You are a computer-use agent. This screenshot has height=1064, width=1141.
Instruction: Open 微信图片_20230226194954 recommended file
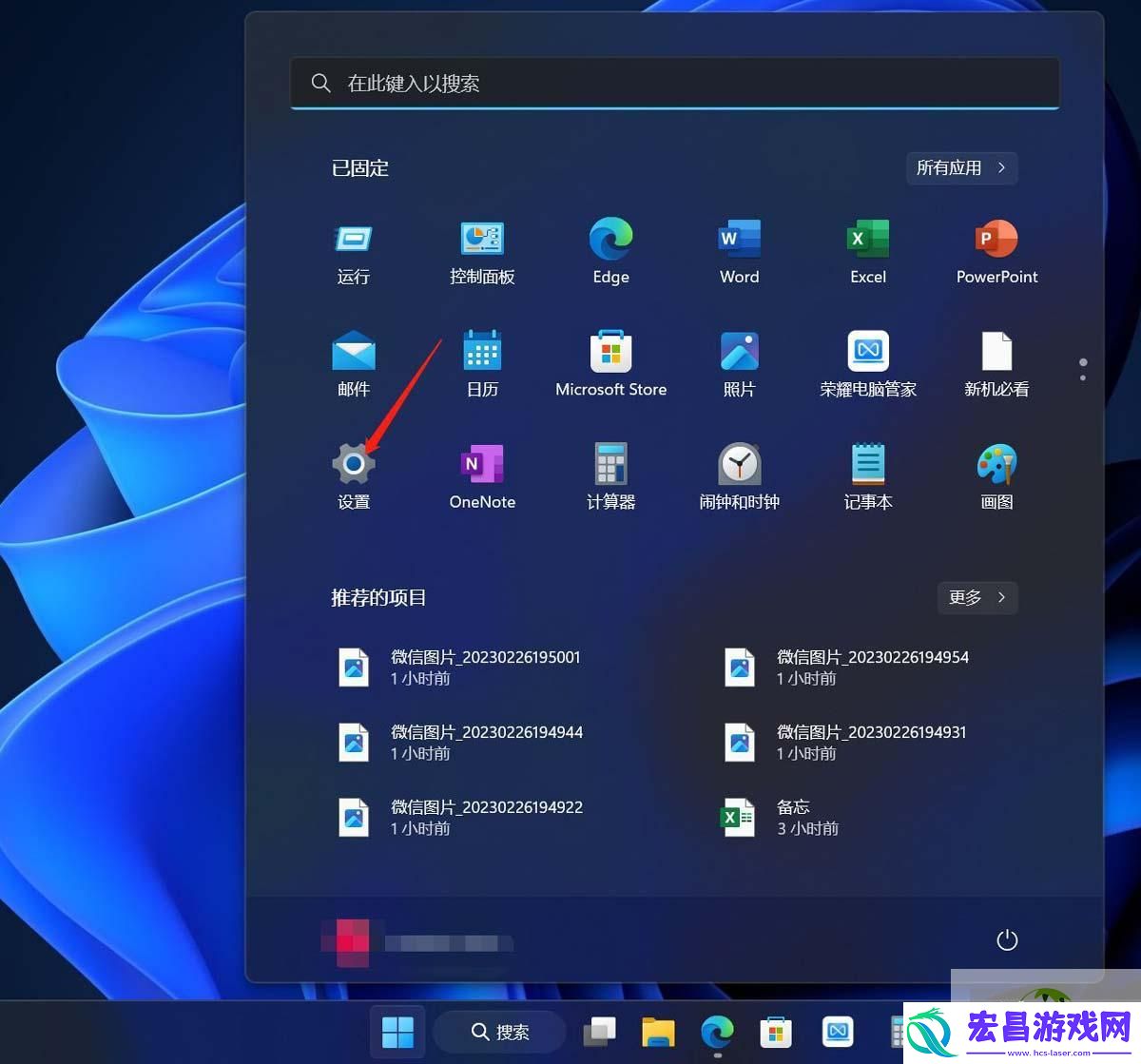847,667
